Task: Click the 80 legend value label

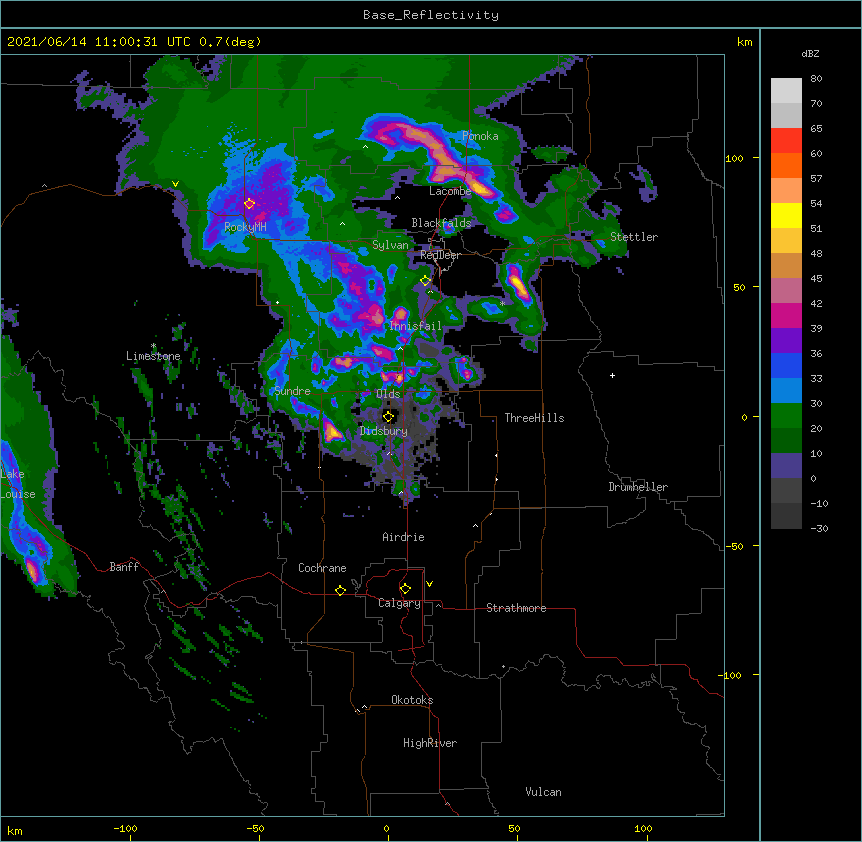Action: pyautogui.click(x=816, y=79)
